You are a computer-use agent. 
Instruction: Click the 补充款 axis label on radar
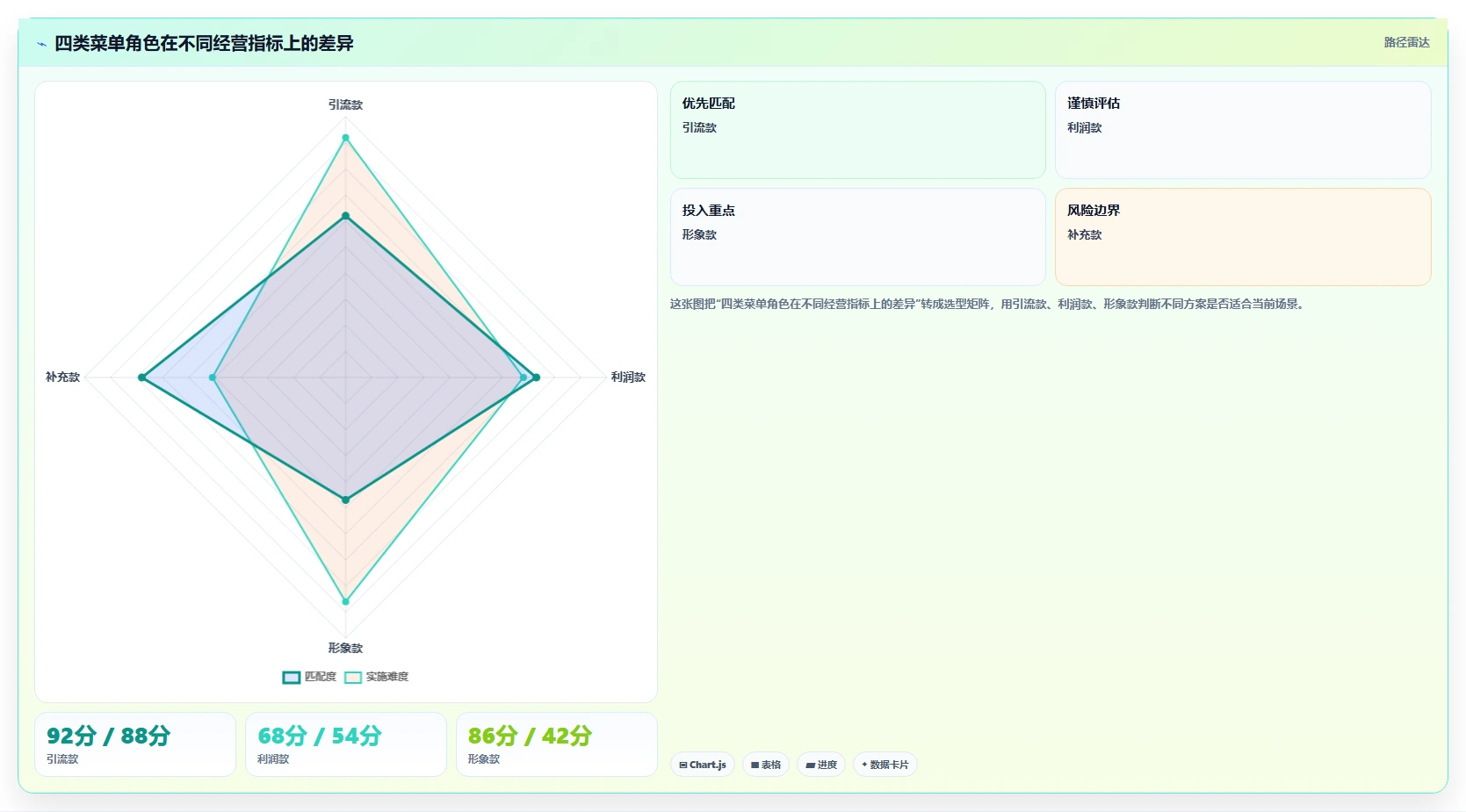point(62,377)
